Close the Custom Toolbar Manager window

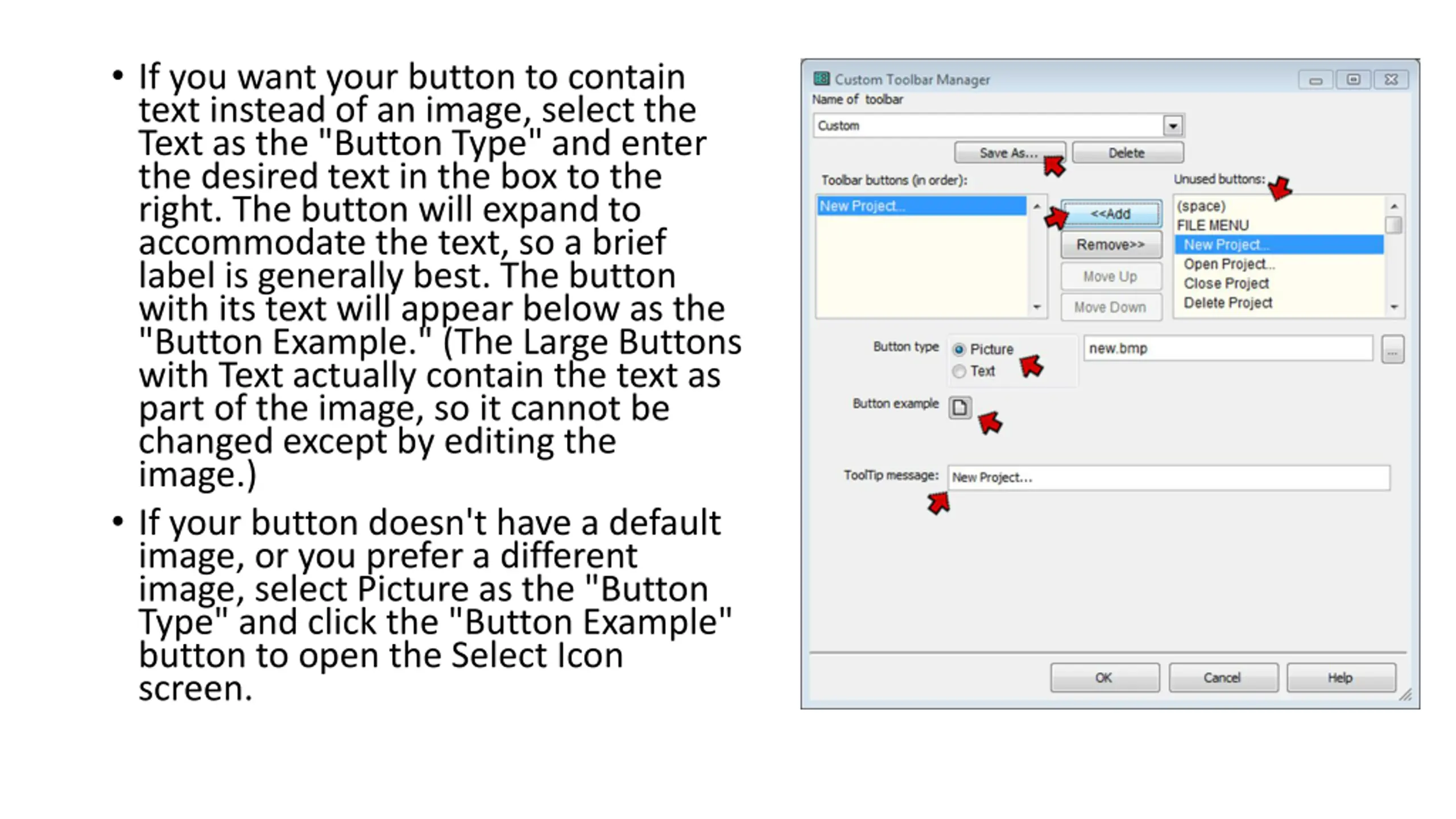click(1391, 80)
